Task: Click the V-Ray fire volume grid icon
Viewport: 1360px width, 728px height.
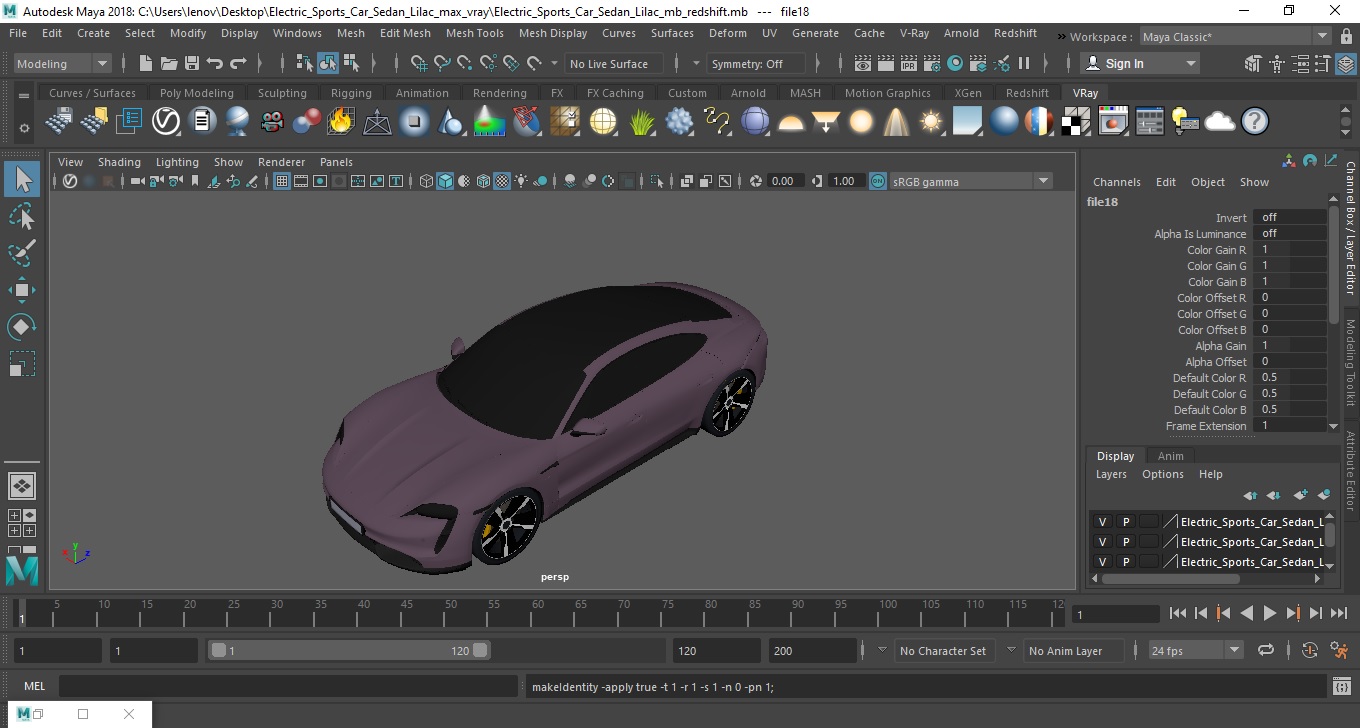Action: pyautogui.click(x=341, y=122)
